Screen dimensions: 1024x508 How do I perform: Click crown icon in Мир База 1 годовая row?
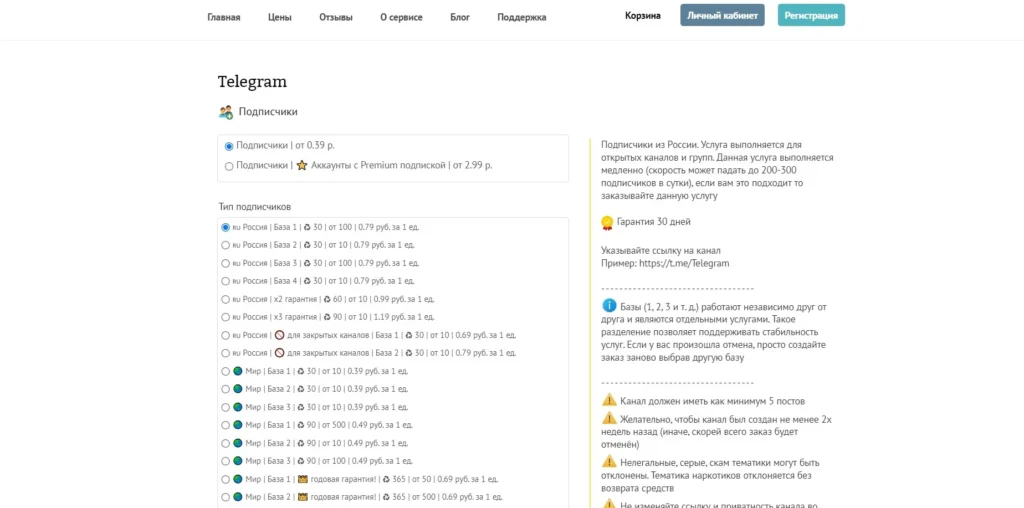[302, 479]
